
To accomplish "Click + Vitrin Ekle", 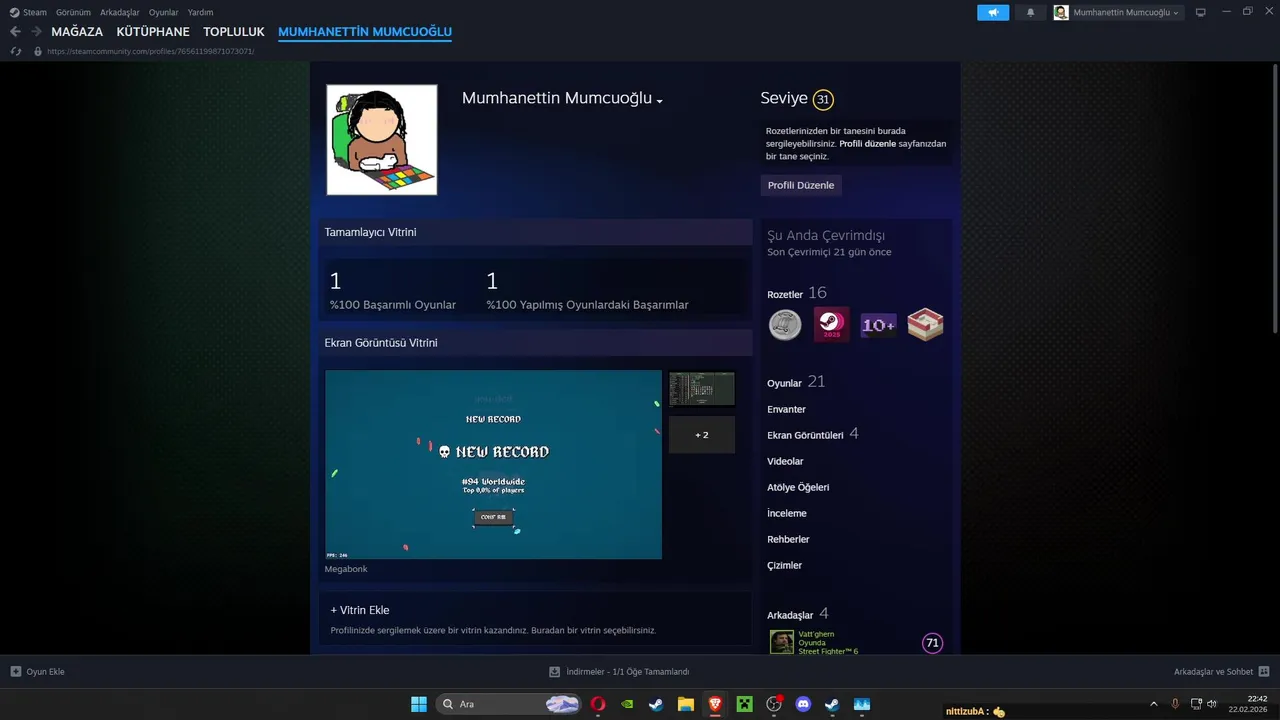I will 360,610.
